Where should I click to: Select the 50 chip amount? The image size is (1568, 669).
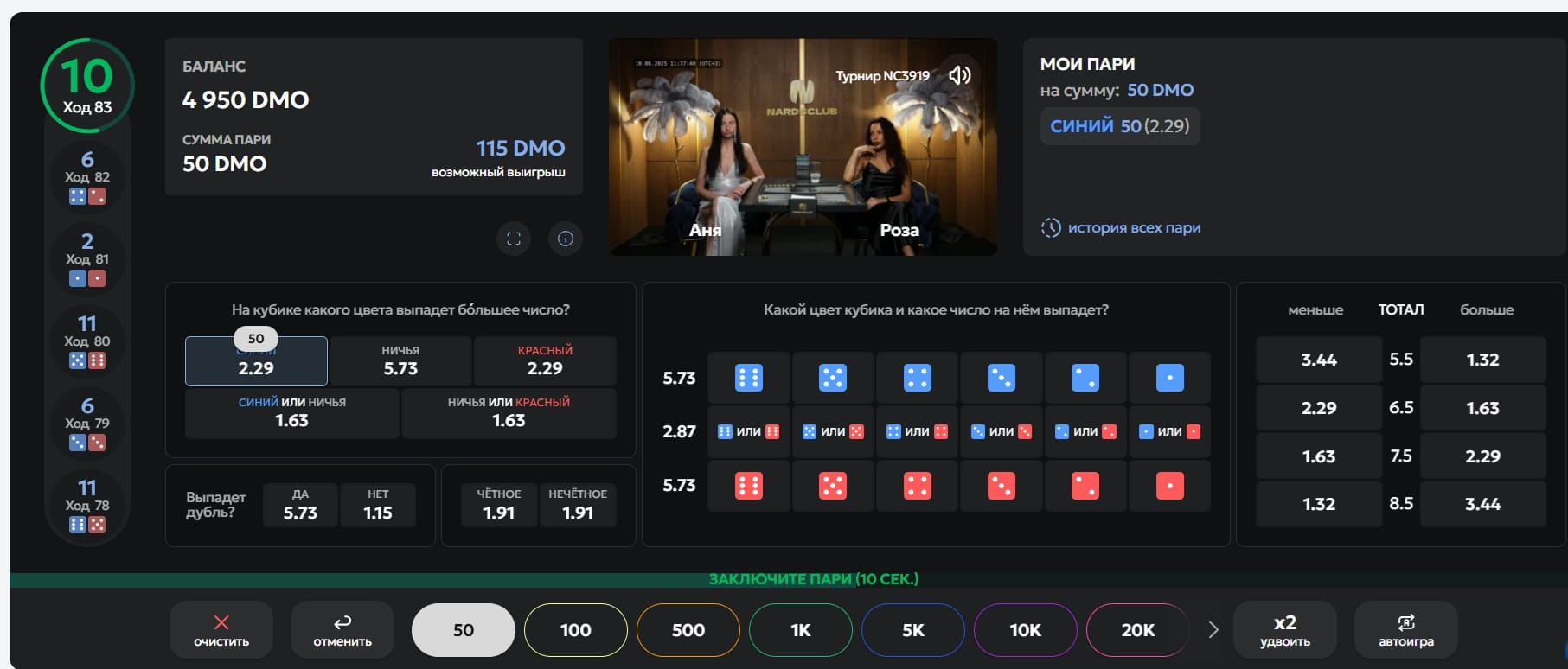click(x=464, y=630)
